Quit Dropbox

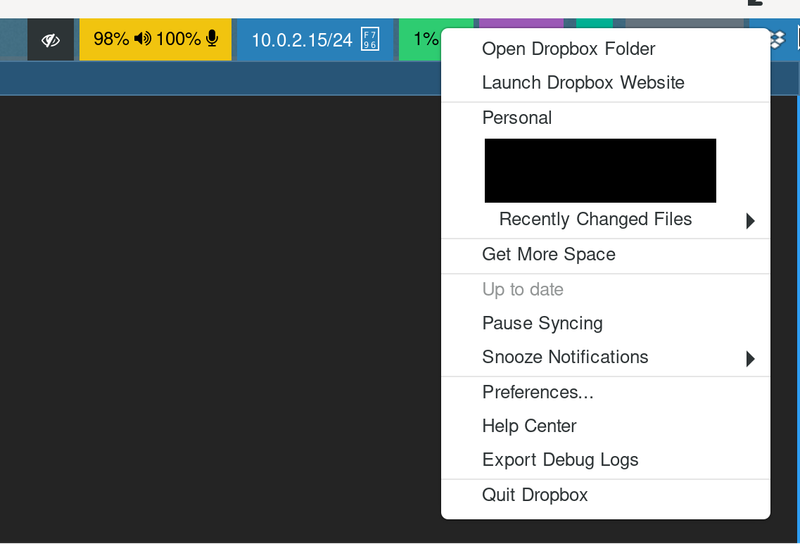[x=535, y=495]
